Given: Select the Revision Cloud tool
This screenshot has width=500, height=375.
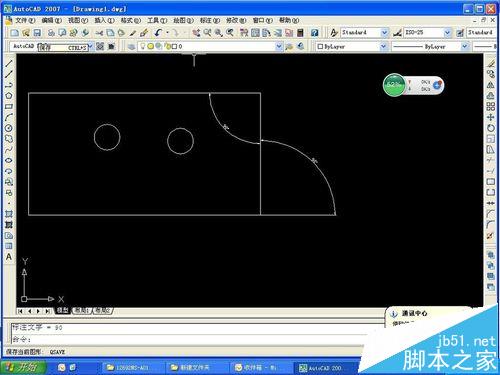Looking at the screenshot, I should (x=9, y=139).
